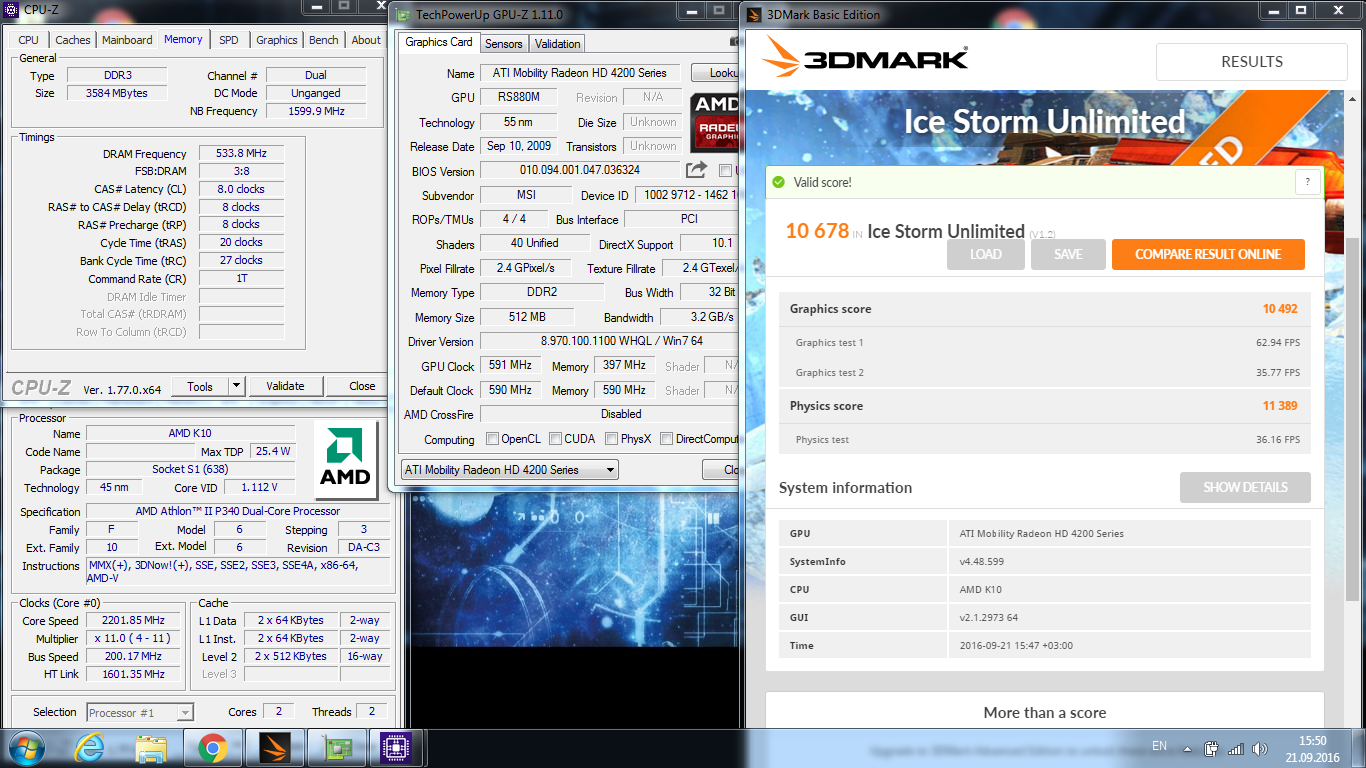
Task: Click the network signal tray icon
Action: click(x=1236, y=747)
